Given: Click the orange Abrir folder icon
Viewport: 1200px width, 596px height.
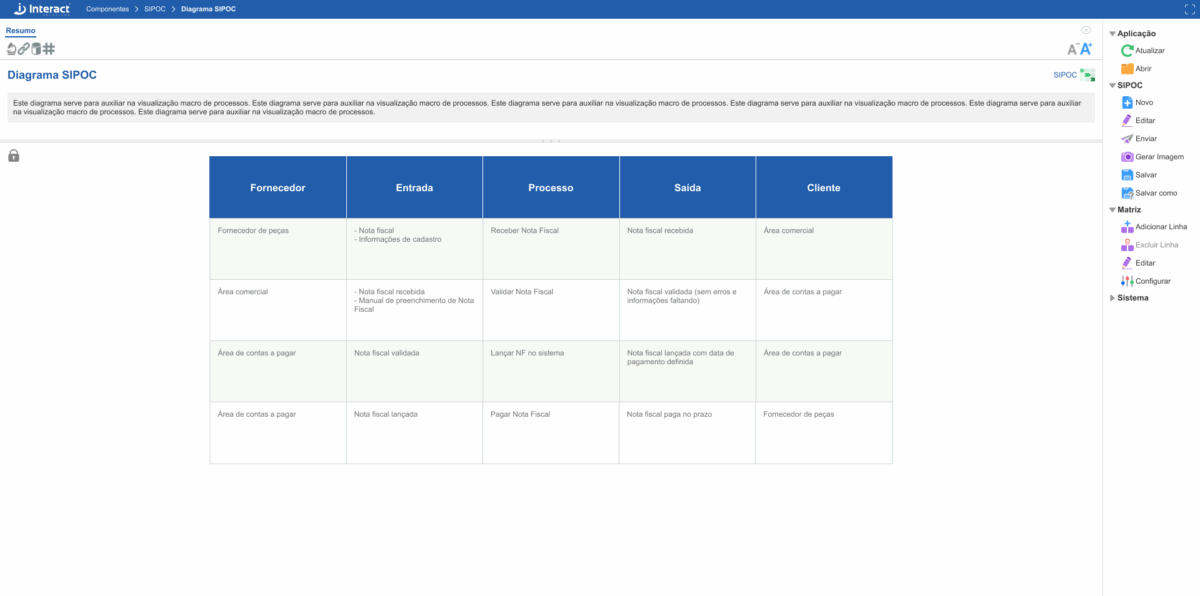Looking at the screenshot, I should coord(1127,68).
